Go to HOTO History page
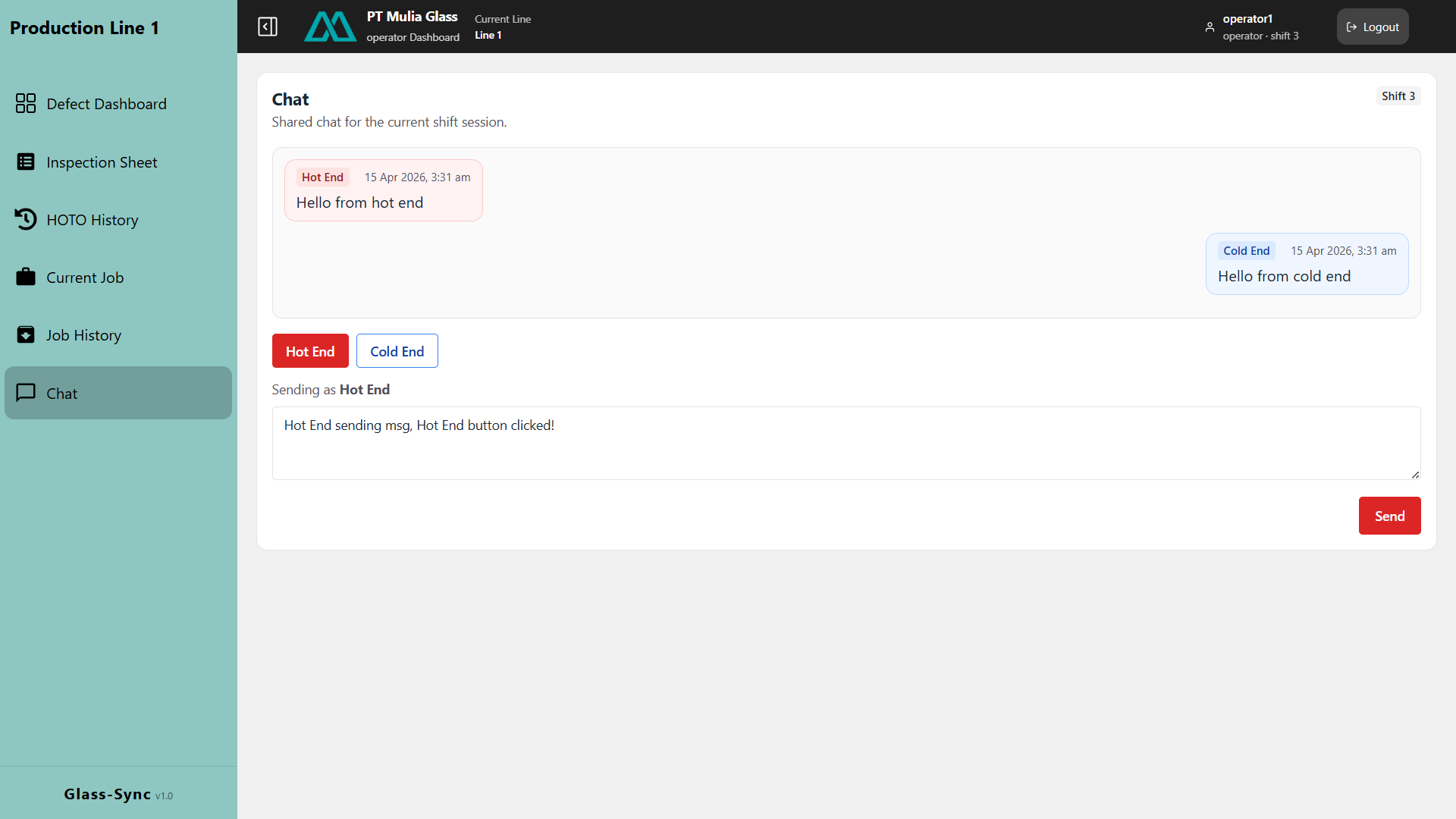This screenshot has width=1456, height=819. [x=118, y=219]
